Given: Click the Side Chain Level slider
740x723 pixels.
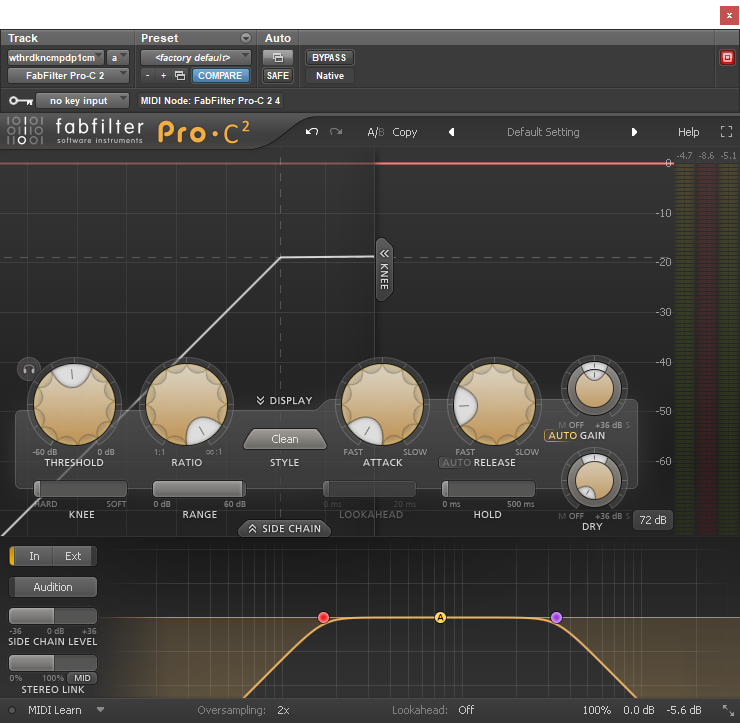Looking at the screenshot, I should tap(53, 616).
